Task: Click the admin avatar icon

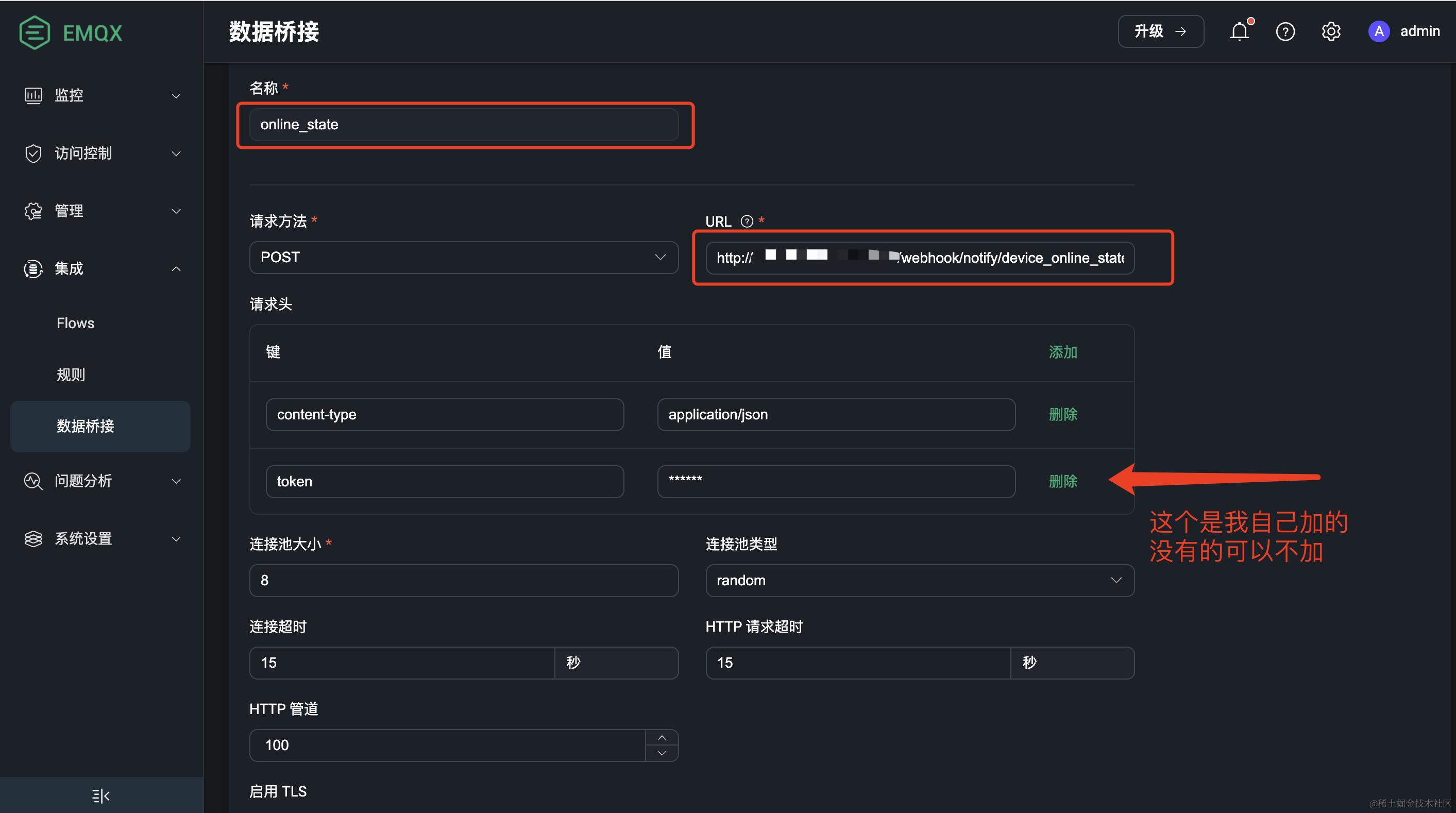Action: (x=1379, y=31)
